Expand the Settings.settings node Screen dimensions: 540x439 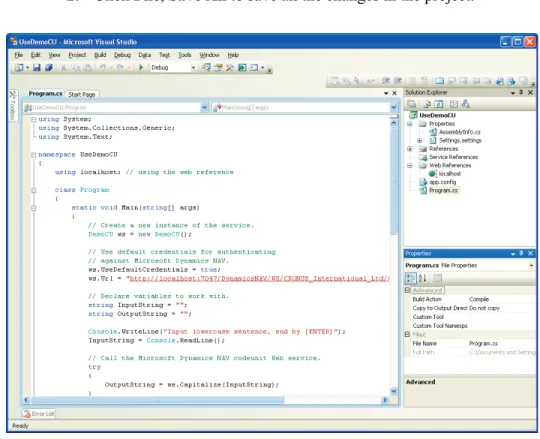[x=419, y=140]
